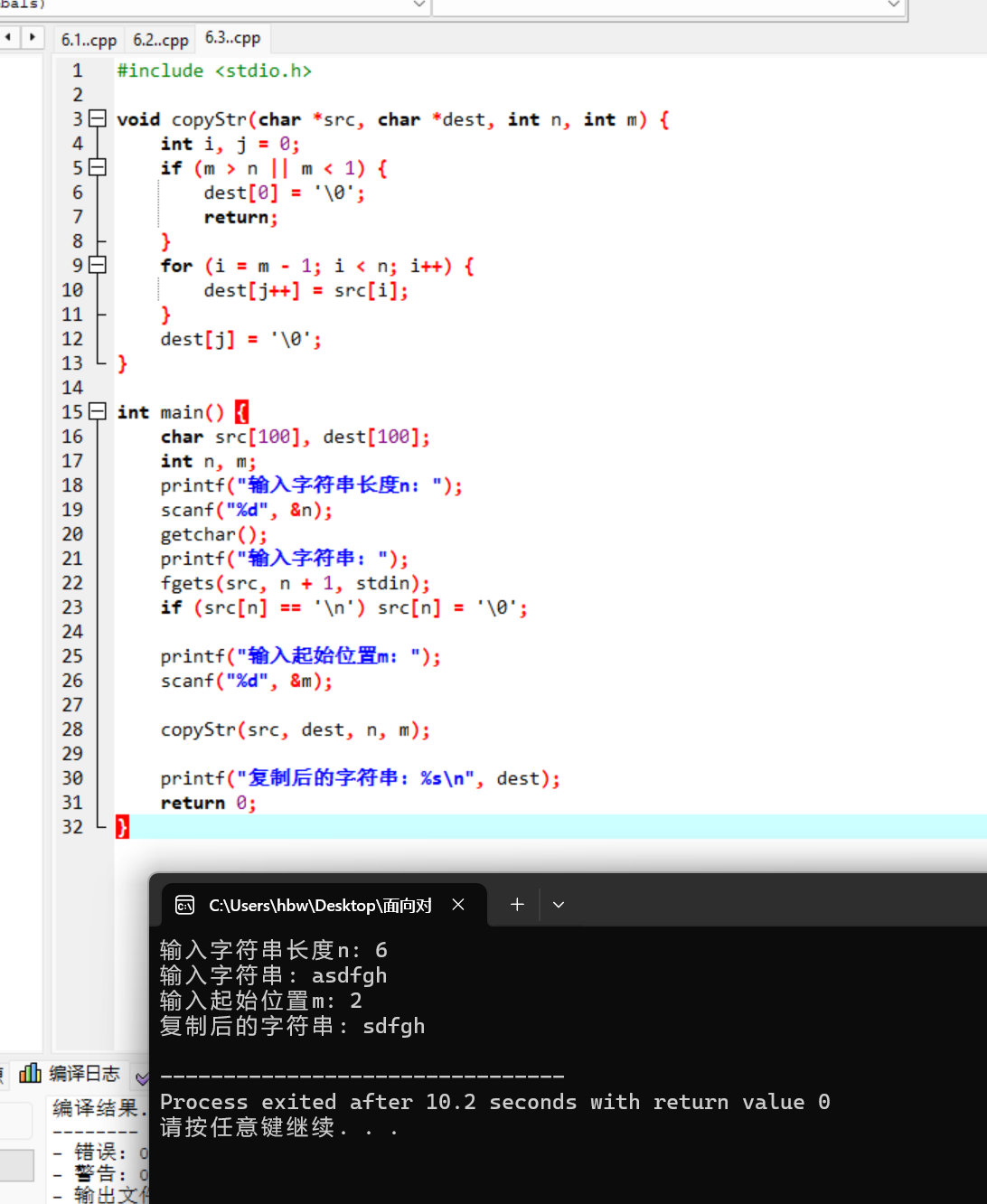
Task: Click the bar chart icon beside 编译日志
Action: (31, 1073)
